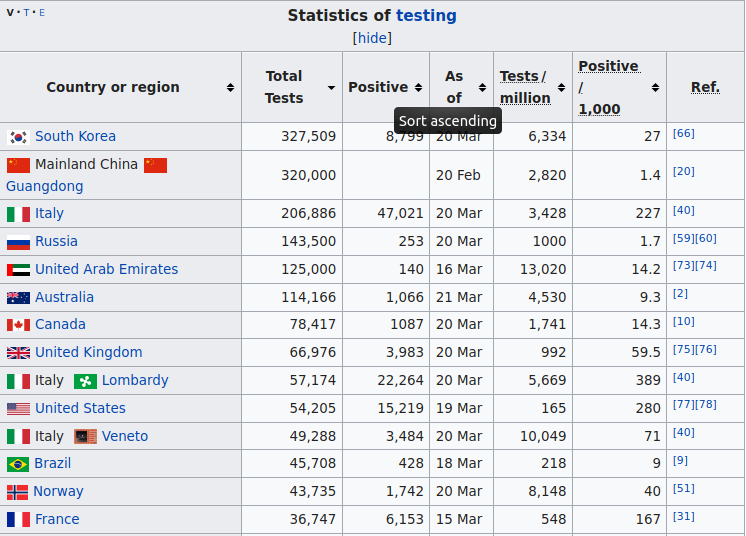The image size is (746, 536).
Task: Sort table by Country or region column
Action: click(x=230, y=88)
